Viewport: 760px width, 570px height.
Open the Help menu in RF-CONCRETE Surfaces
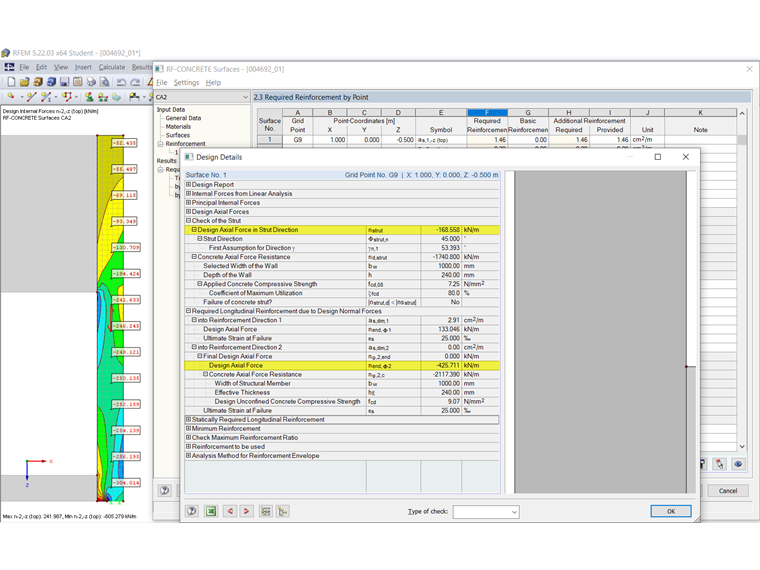[213, 83]
